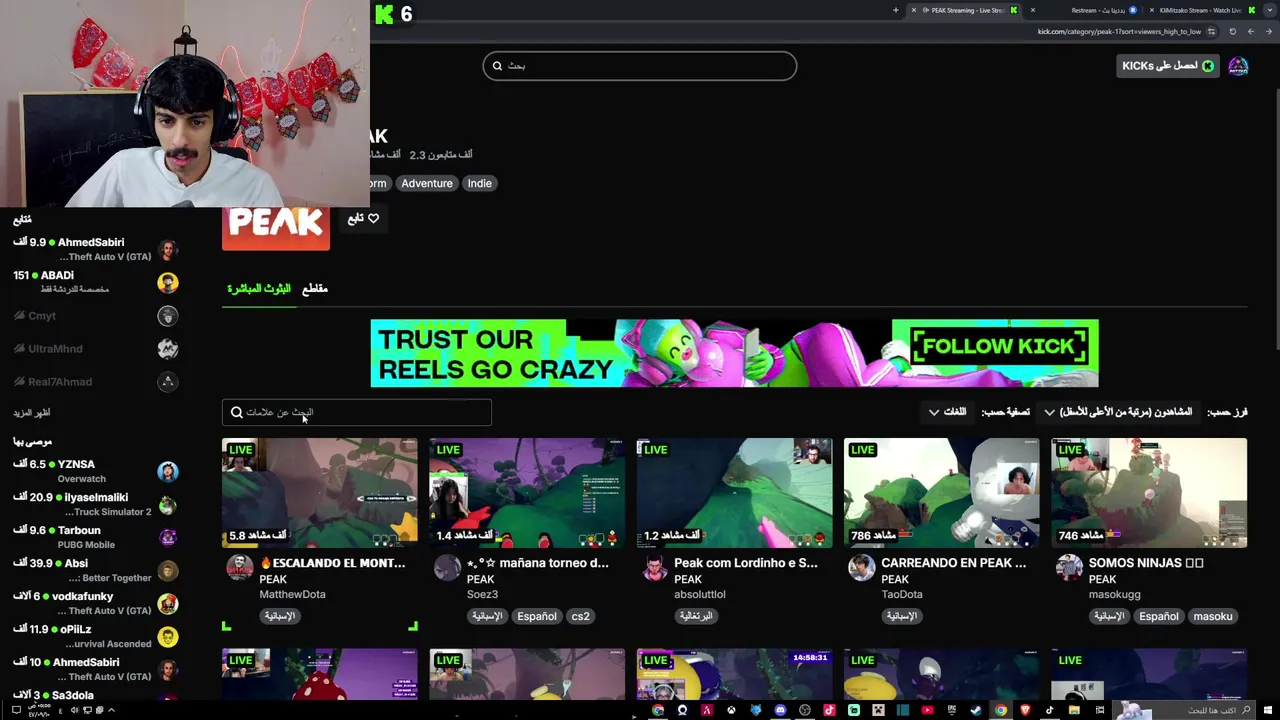Click the Español tag under Soez3 stream
The height and width of the screenshot is (720, 1280).
click(537, 616)
